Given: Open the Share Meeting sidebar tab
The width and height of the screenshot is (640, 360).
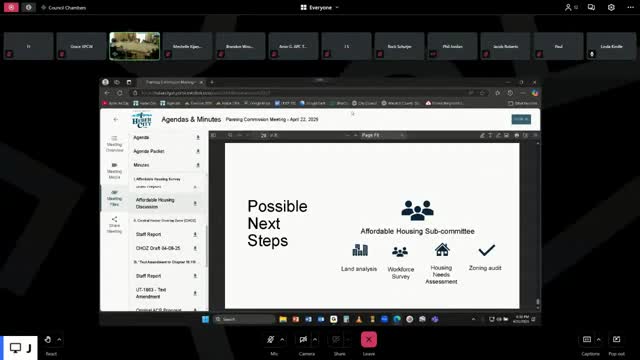Looking at the screenshot, I should (114, 225).
